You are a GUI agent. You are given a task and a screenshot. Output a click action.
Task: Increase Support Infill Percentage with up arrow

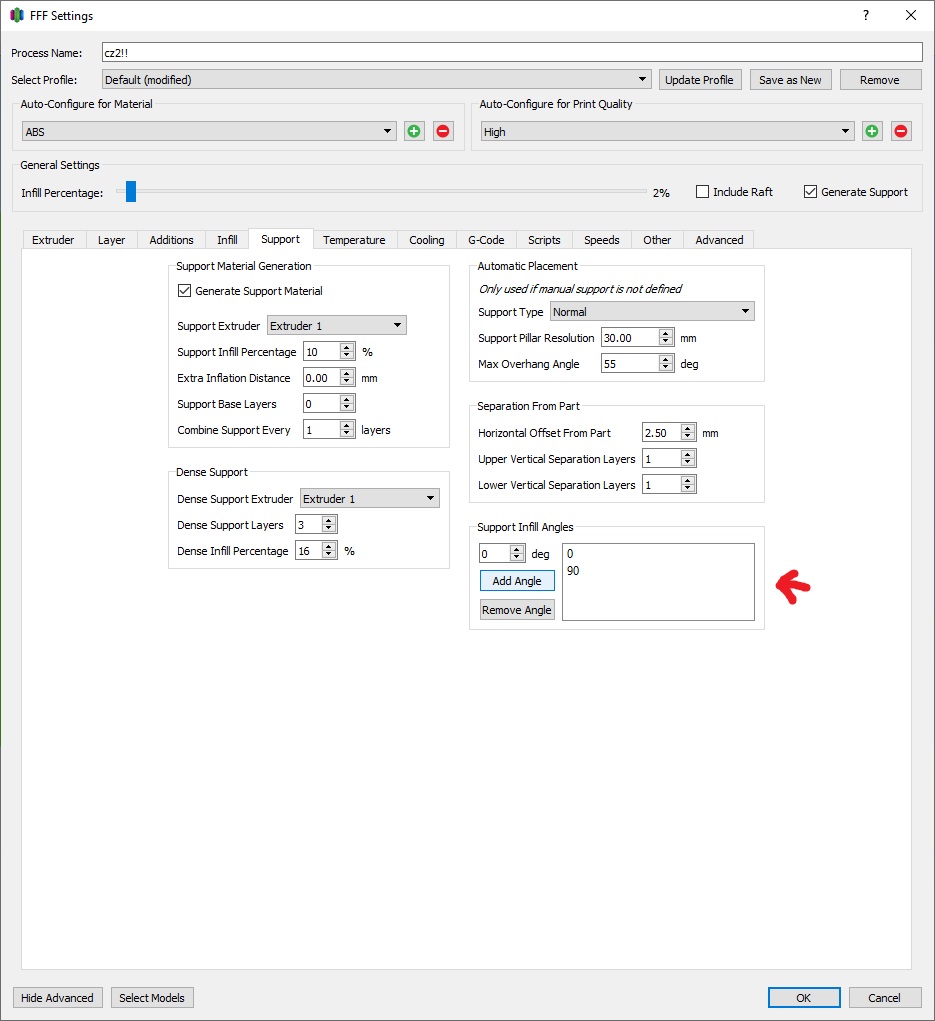347,348
